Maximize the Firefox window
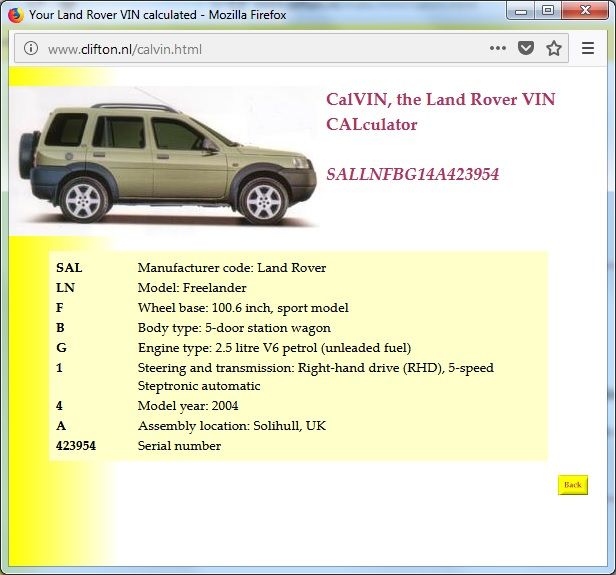 [548, 11]
